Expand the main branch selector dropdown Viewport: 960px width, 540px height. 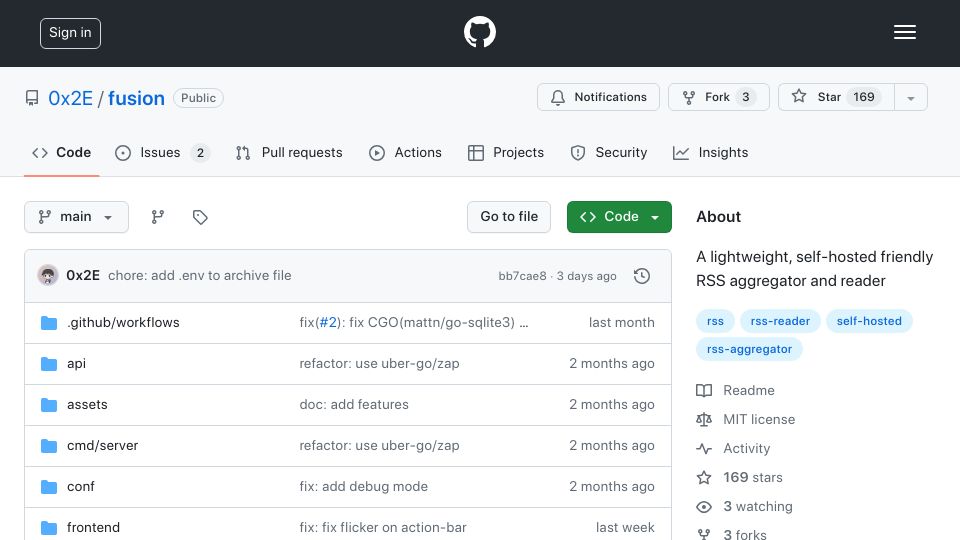(77, 217)
